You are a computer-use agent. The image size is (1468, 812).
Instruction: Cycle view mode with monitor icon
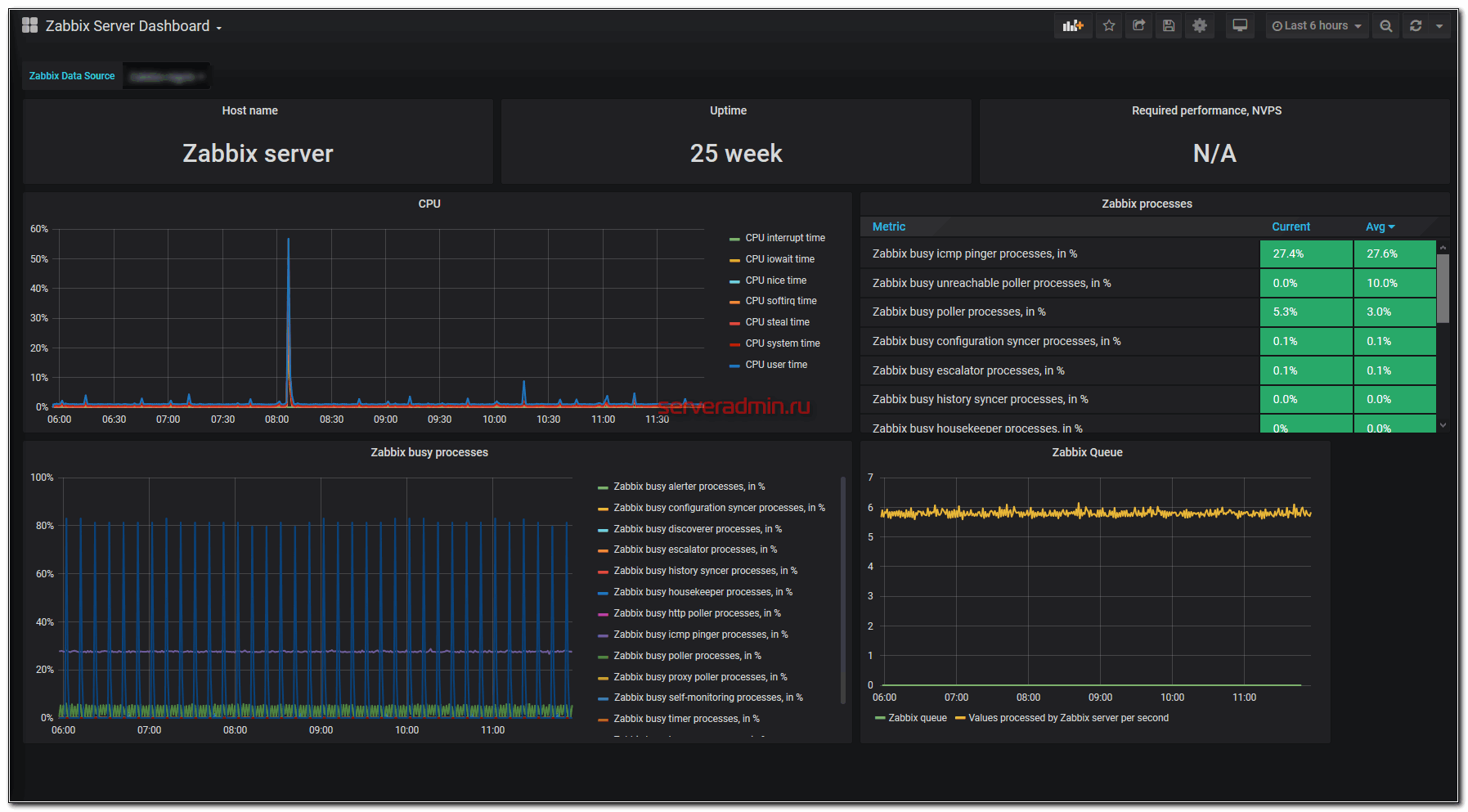(x=1240, y=26)
